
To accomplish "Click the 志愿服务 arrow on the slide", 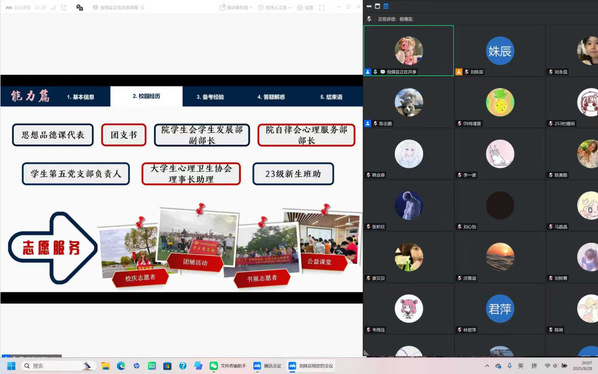I will [x=53, y=248].
